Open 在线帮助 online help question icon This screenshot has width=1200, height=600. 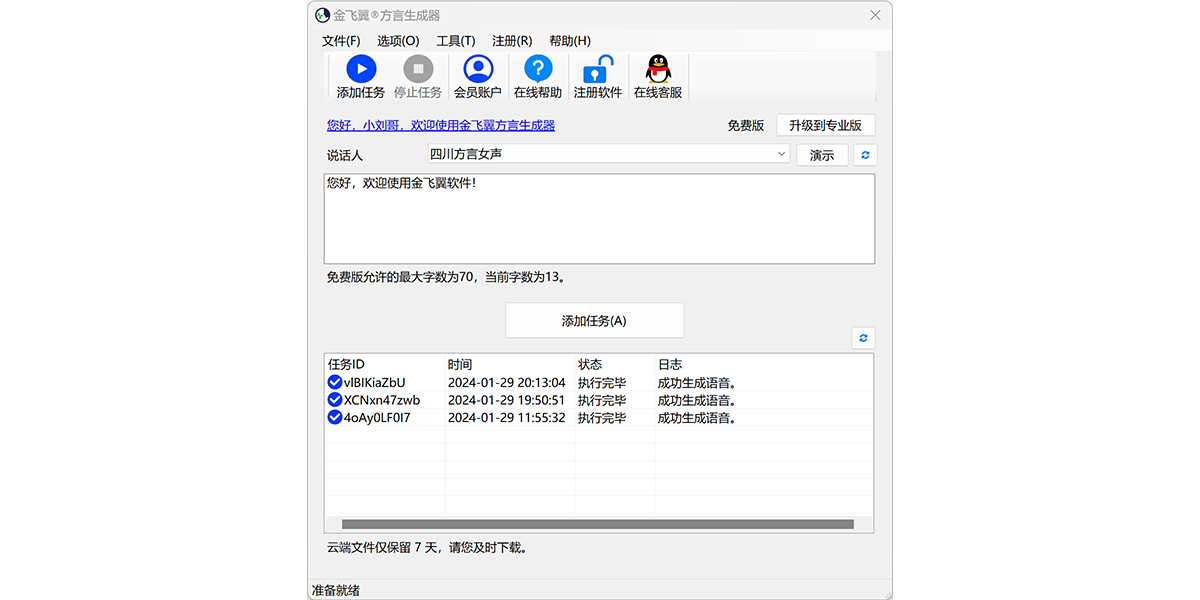[538, 69]
